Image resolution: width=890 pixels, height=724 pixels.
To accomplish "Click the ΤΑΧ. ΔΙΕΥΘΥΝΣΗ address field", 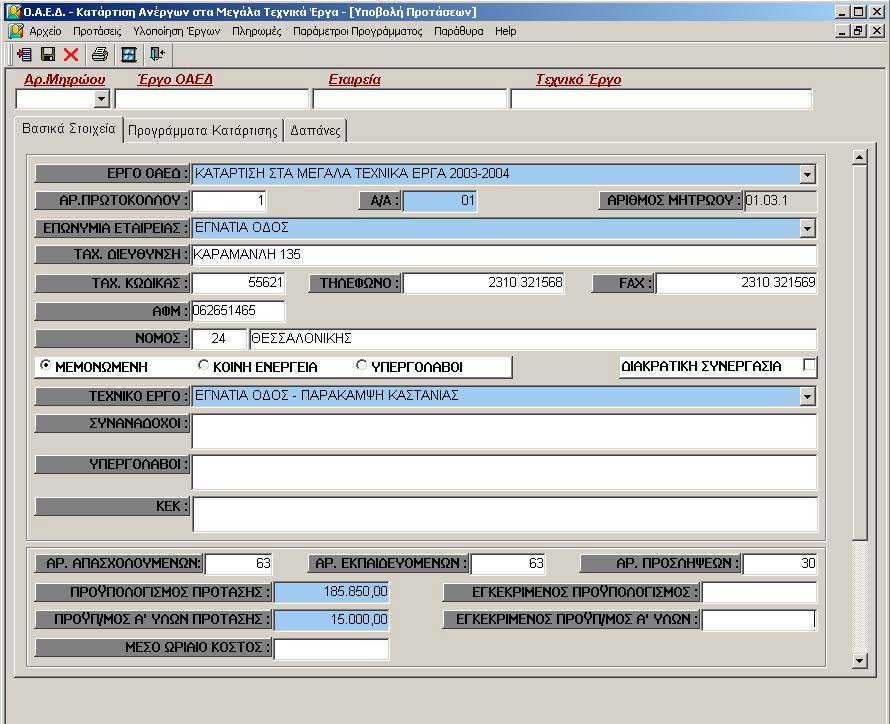I will pos(504,255).
